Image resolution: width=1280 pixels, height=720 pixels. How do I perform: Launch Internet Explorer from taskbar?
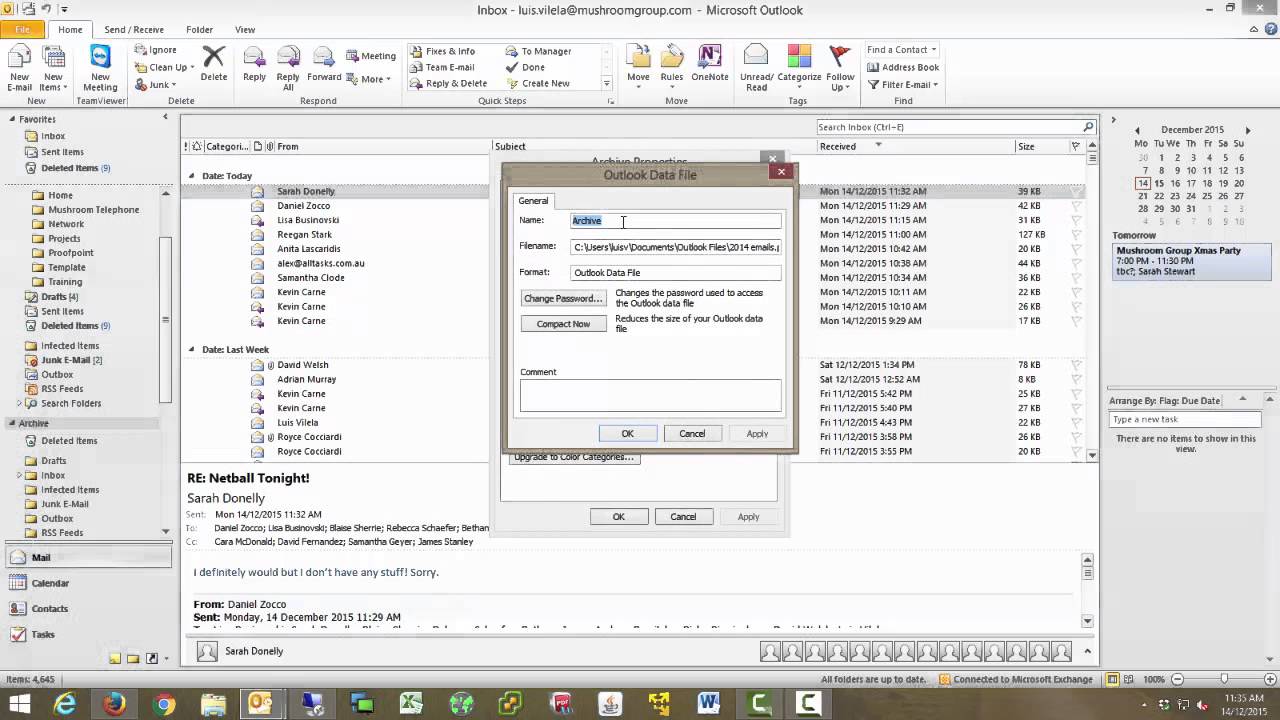pos(66,704)
